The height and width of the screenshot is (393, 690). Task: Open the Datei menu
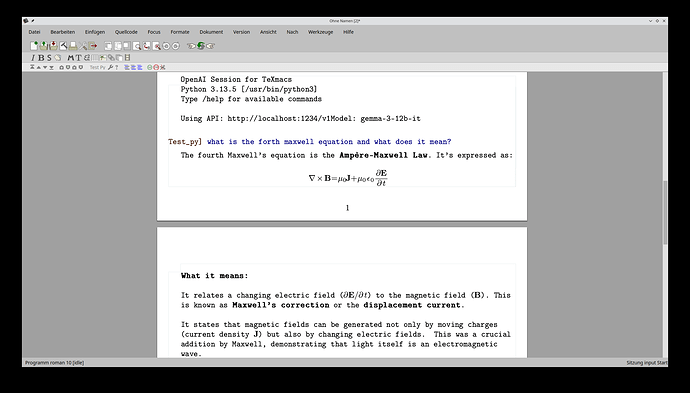(x=34, y=32)
